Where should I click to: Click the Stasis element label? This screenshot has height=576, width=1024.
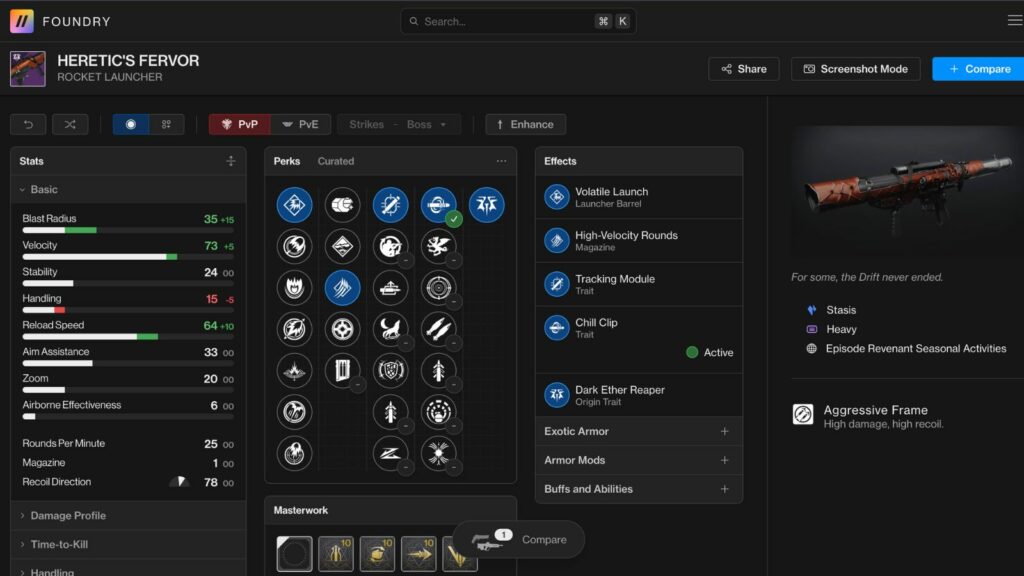click(x=841, y=310)
